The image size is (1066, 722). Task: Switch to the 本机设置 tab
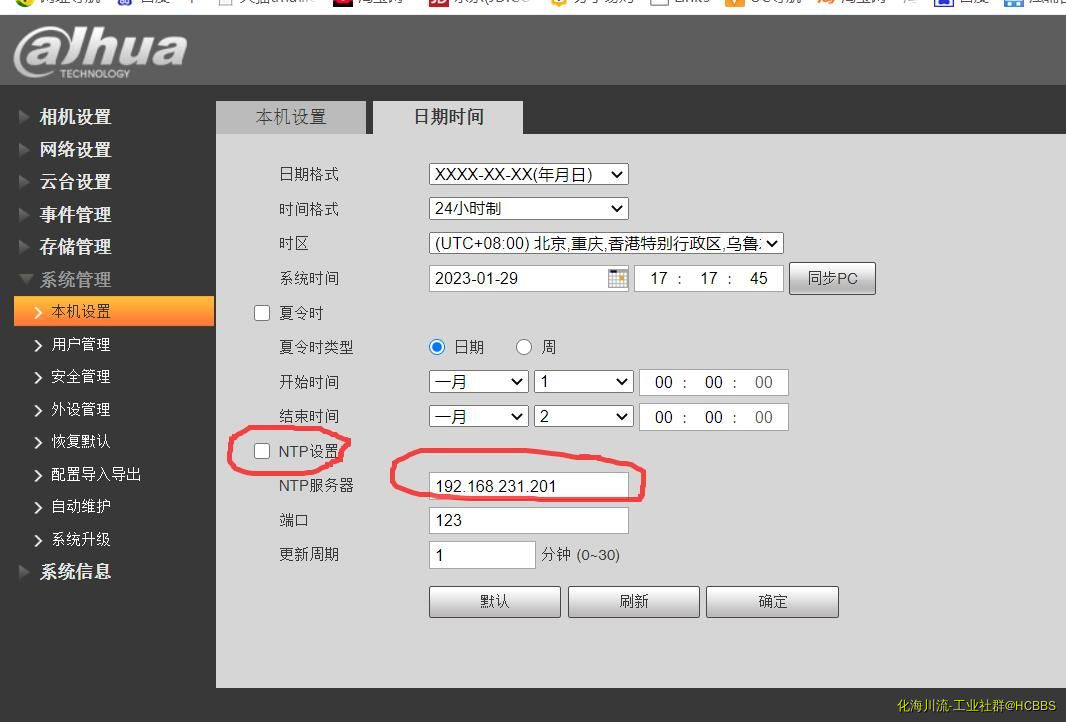pyautogui.click(x=291, y=117)
